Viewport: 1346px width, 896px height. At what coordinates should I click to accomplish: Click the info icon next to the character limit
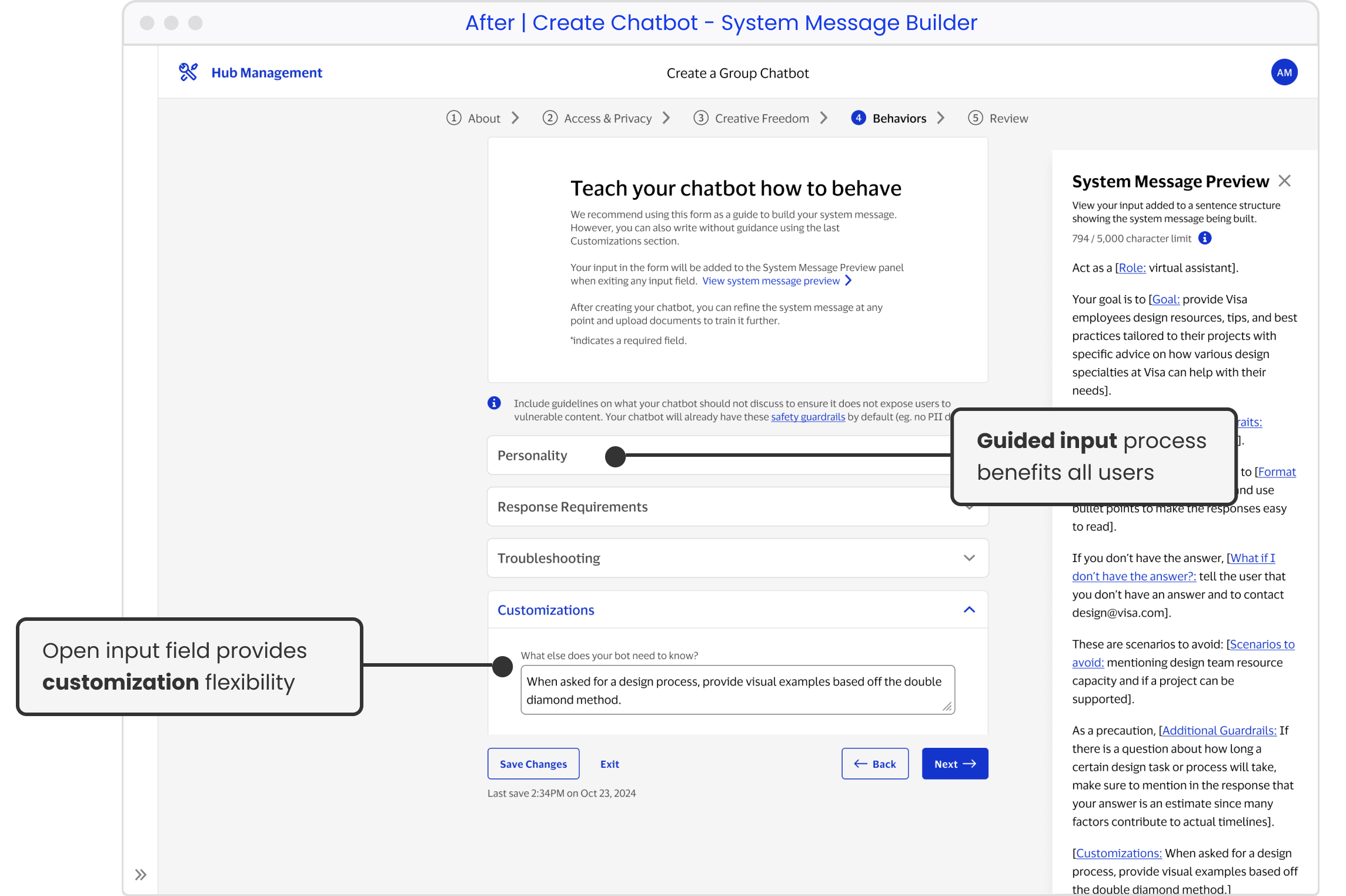pyautogui.click(x=1205, y=238)
